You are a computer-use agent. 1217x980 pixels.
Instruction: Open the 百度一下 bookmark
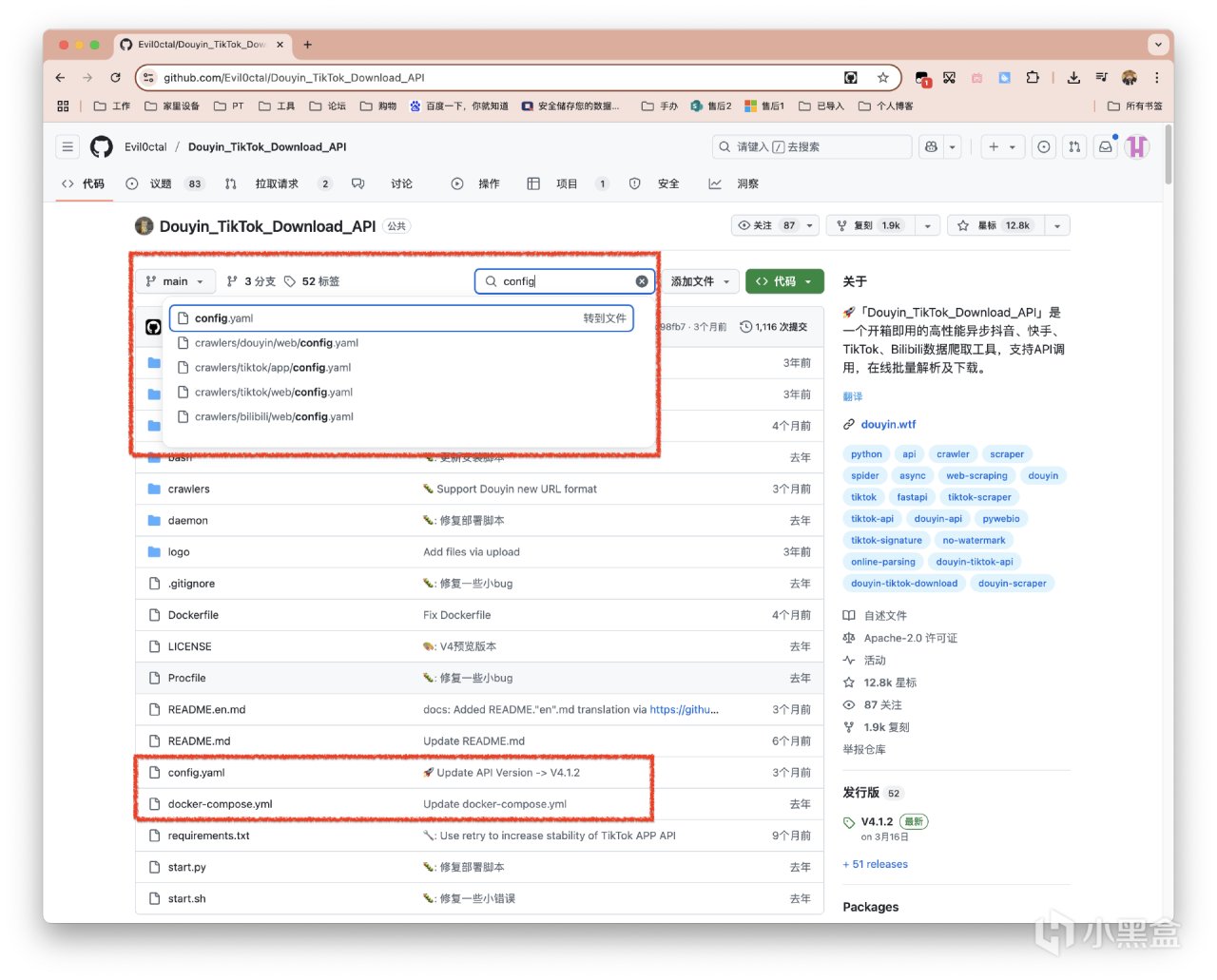459,106
